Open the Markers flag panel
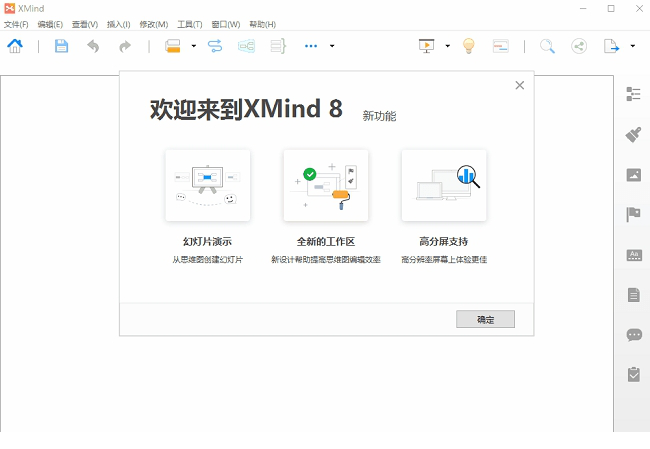Viewport: 650px width, 449px height. (x=633, y=215)
